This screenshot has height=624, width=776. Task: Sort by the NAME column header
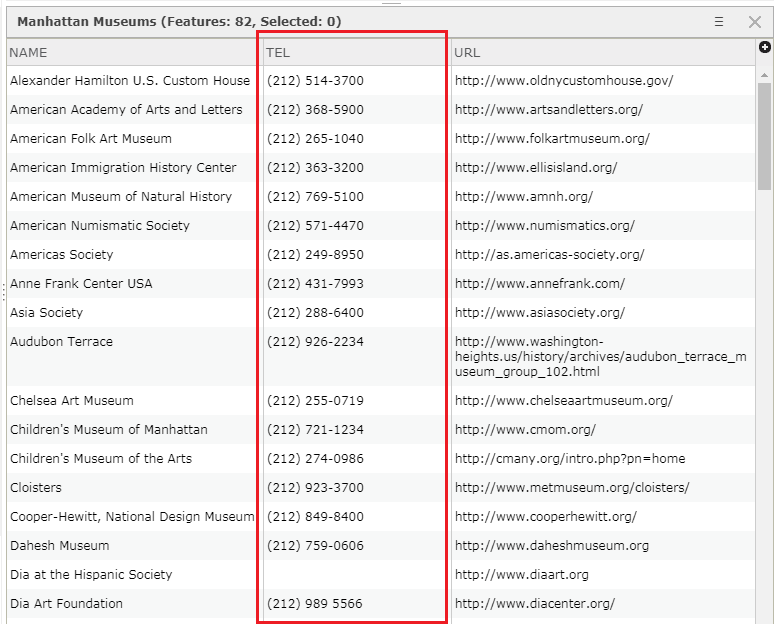pyautogui.click(x=29, y=52)
